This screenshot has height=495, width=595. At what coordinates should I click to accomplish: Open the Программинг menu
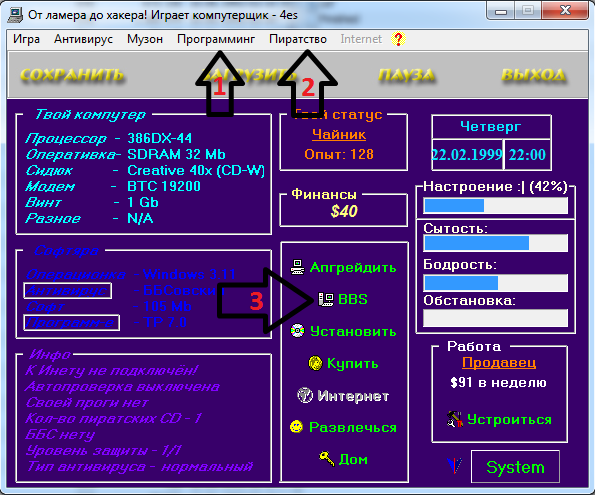coord(216,39)
